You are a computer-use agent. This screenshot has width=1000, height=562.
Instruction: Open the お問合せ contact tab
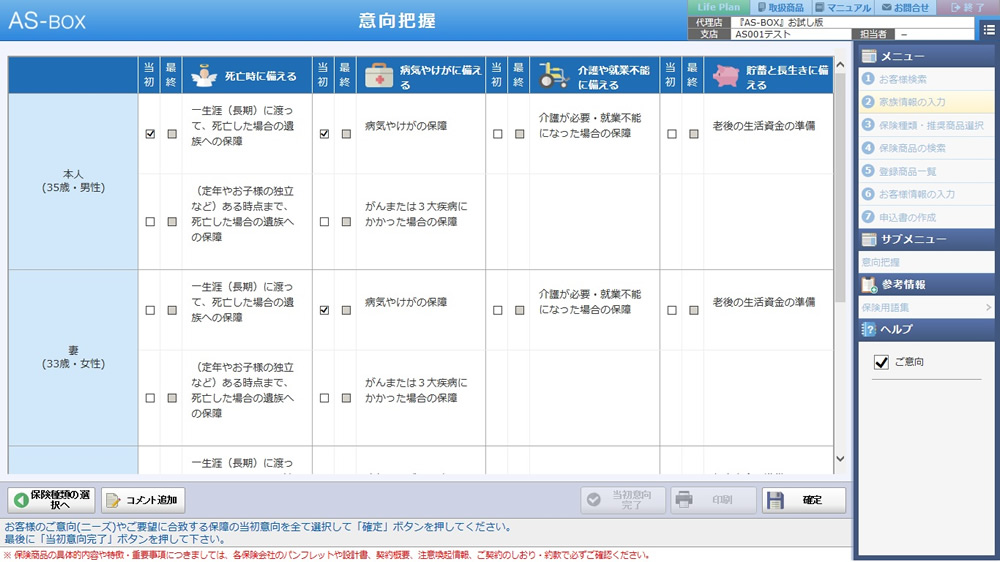[x=905, y=7]
